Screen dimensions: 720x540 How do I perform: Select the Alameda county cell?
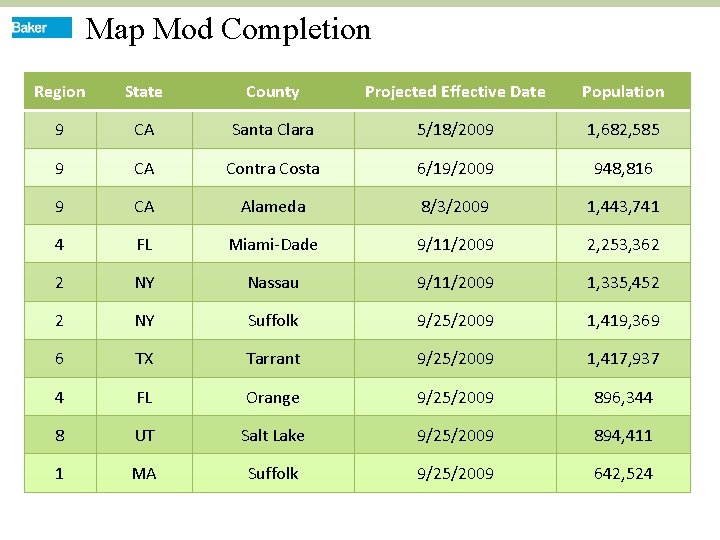point(273,207)
